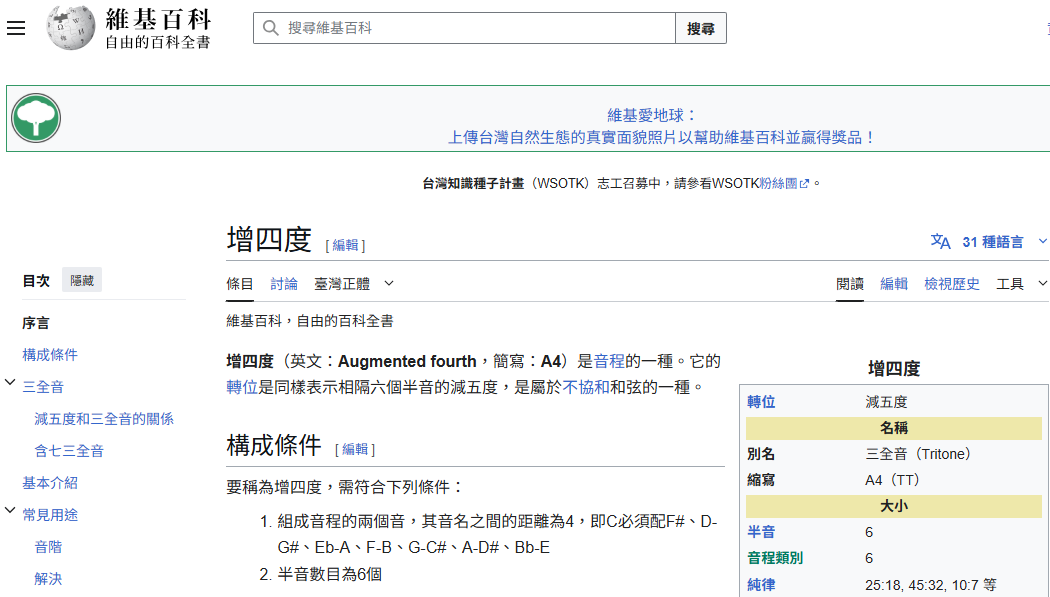1050x597 pixels.
Task: Focus the 搜尋維基百科 search field
Action: [x=464, y=28]
